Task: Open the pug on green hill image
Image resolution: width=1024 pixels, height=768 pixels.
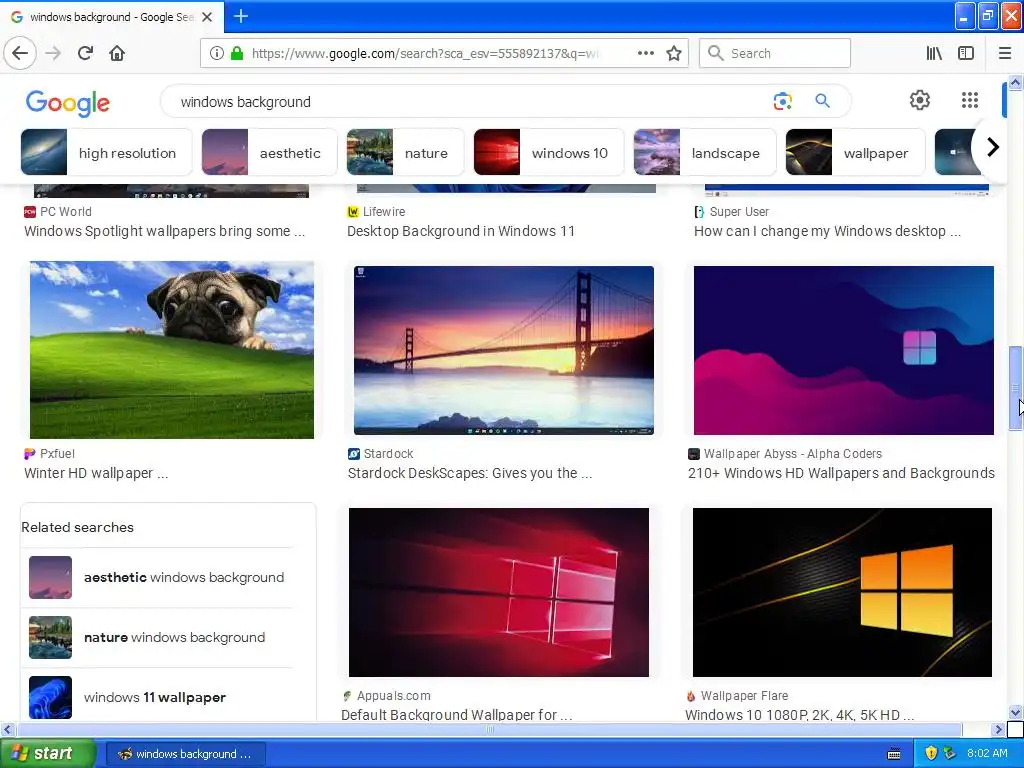Action: 172,350
